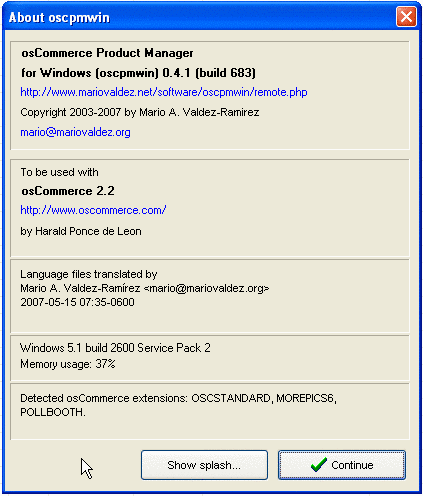
Task: Click the osCommerce 2.2 bold label
Action: click(68, 191)
